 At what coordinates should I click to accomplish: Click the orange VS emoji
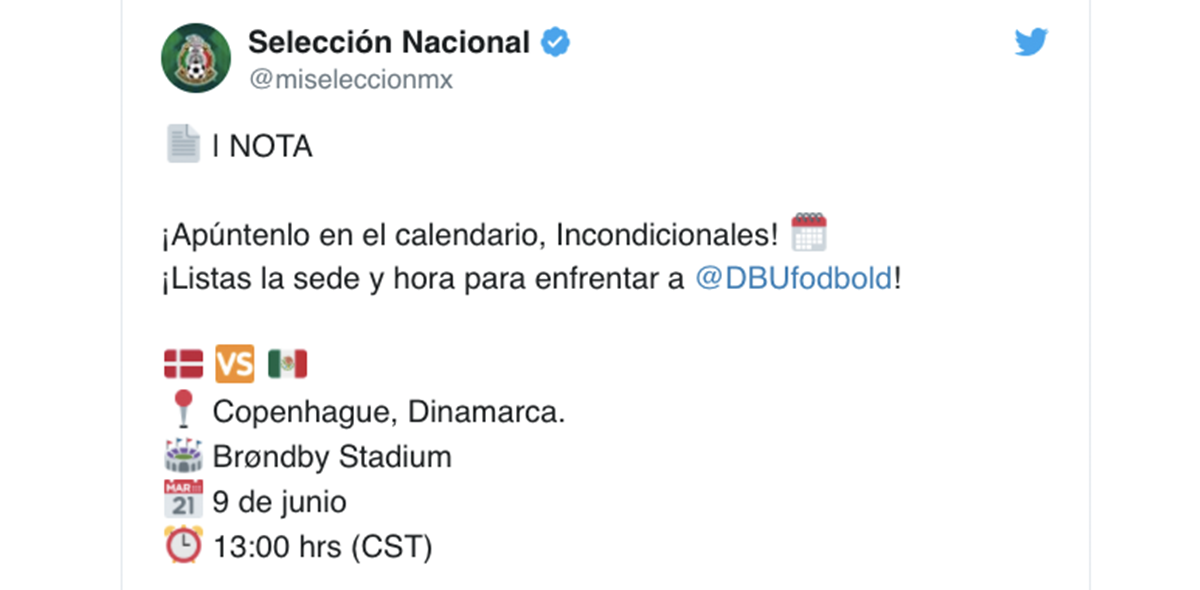(x=235, y=364)
